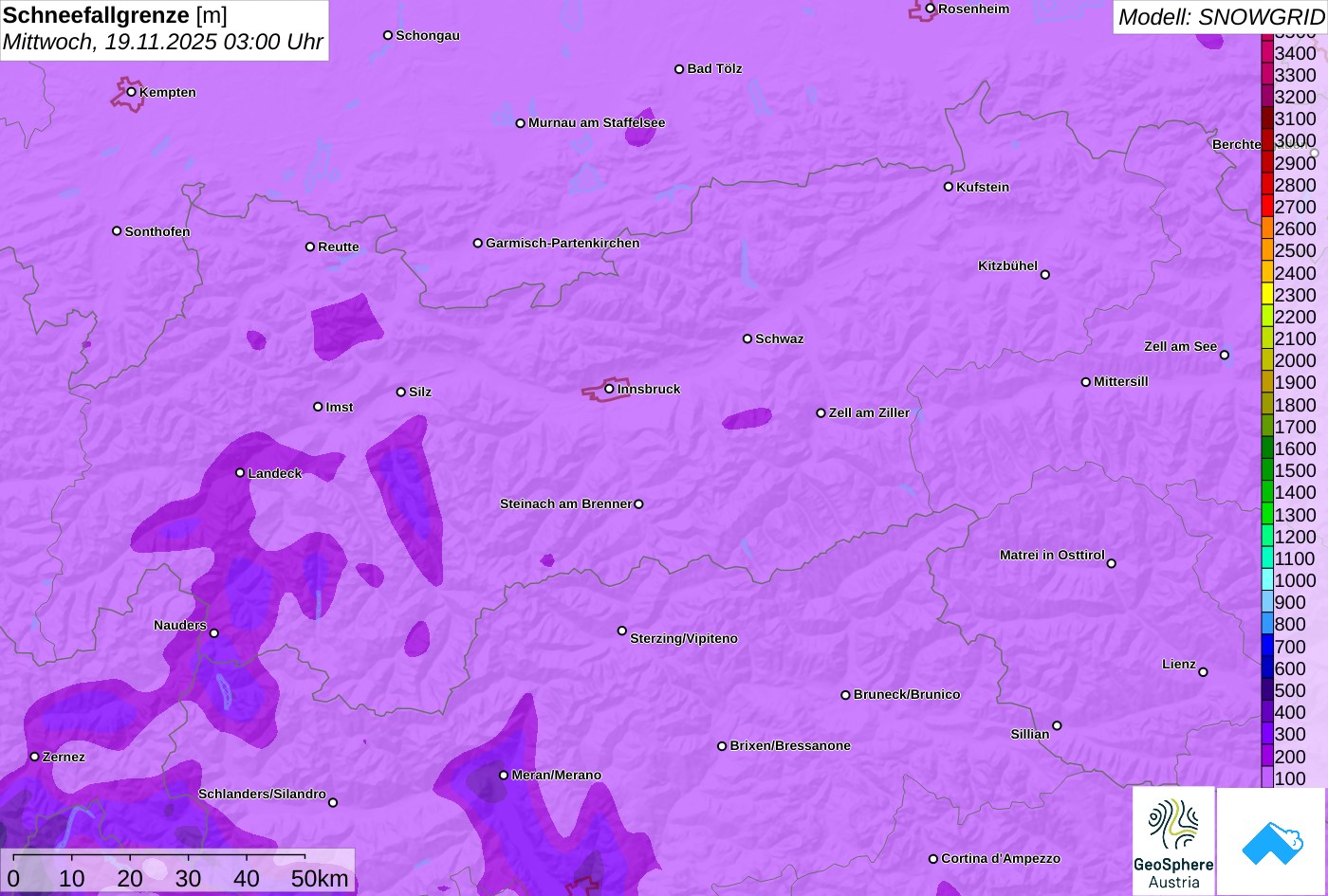Screen dimensions: 1328x896
Task: Select the "Mittersill" town label
Action: tap(1121, 381)
